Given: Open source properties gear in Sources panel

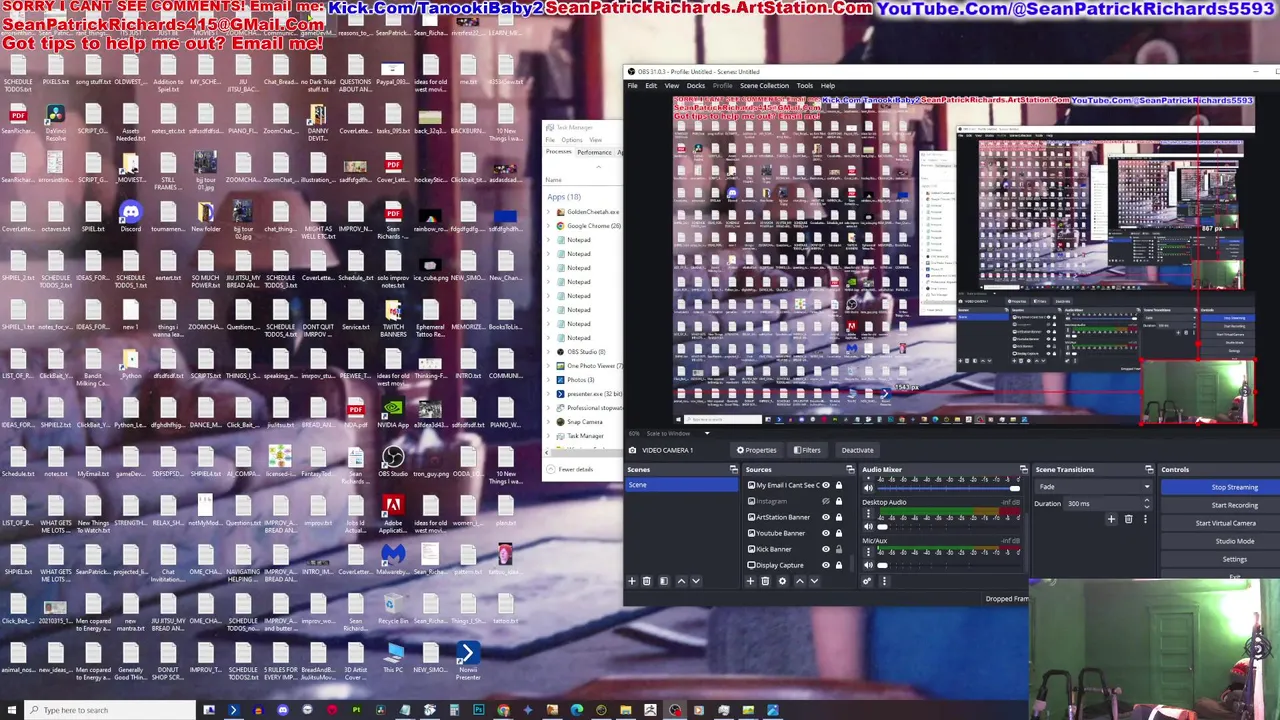Looking at the screenshot, I should 782,581.
